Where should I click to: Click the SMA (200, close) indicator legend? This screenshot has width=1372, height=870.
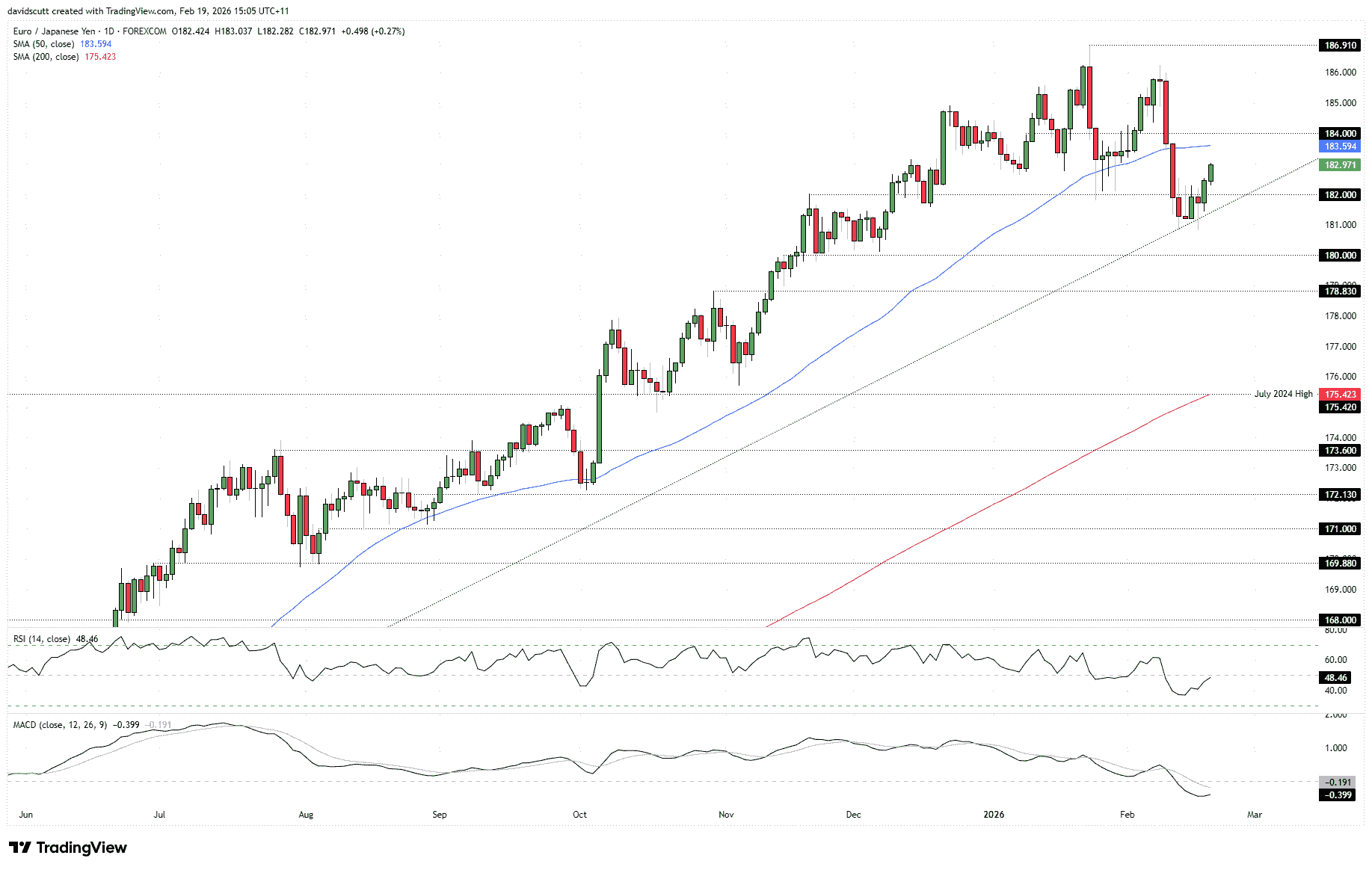(x=46, y=57)
